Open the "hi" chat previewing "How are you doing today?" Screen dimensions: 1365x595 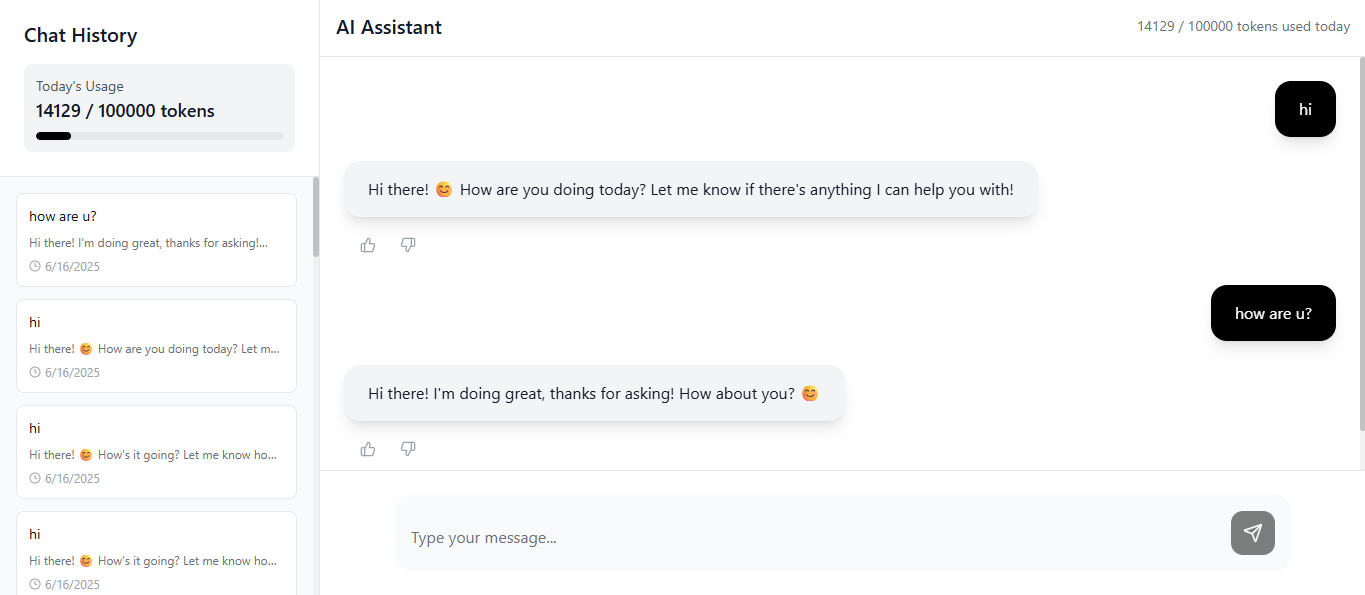tap(156, 346)
